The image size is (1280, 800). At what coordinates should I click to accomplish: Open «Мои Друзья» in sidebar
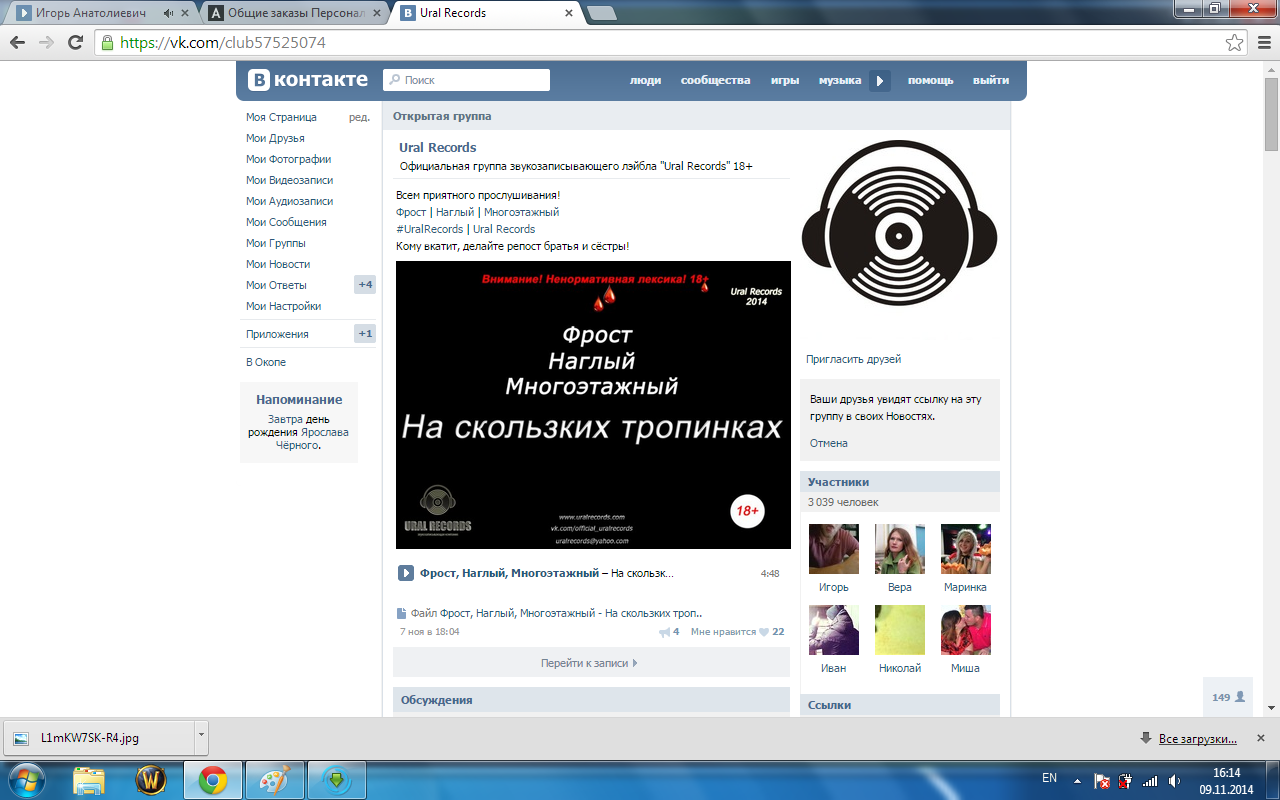(x=275, y=138)
